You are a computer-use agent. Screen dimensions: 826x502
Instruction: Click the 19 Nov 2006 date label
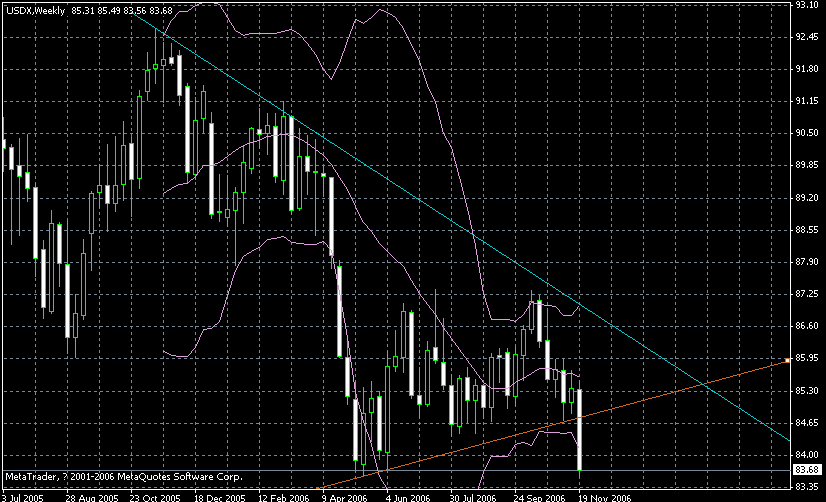604,498
